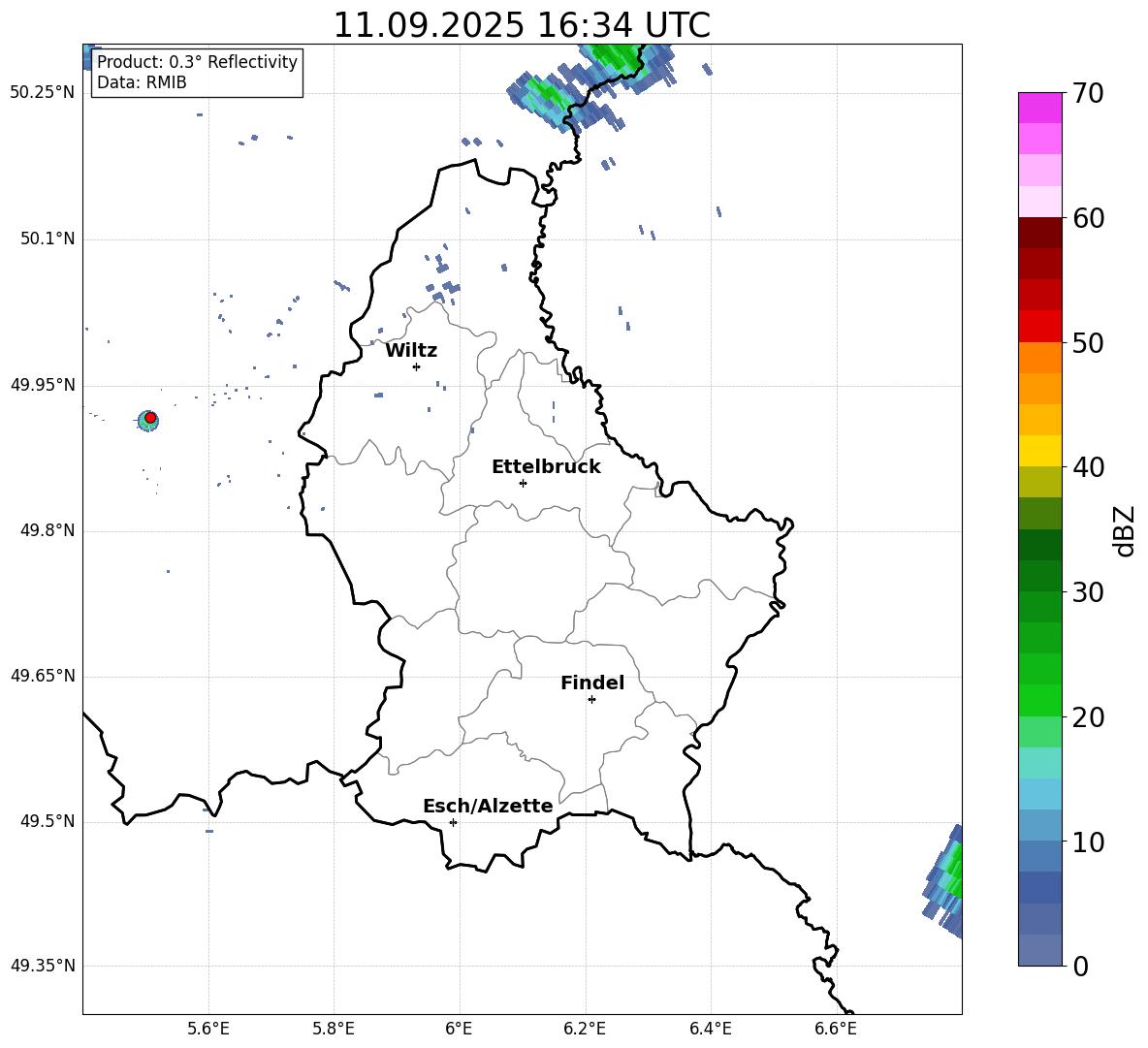The image size is (1148, 1048).
Task: Click the 0 colorbar tick label
Action: point(1081,966)
